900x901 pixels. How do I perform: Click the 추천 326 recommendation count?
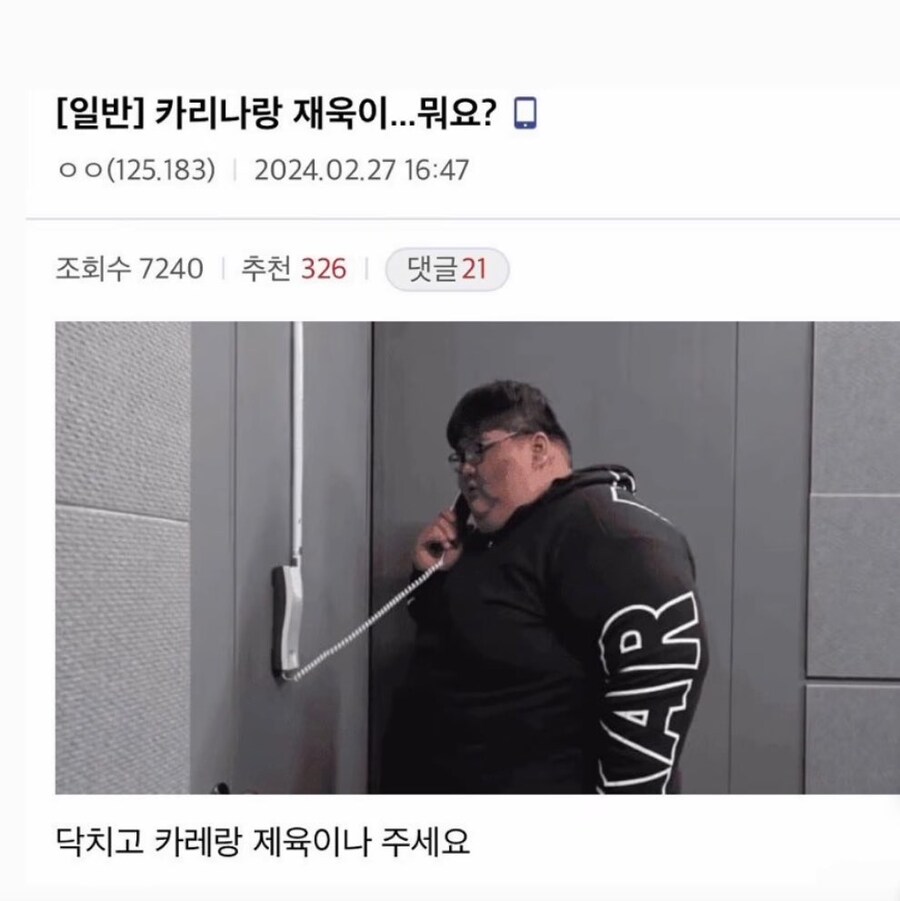click(294, 269)
